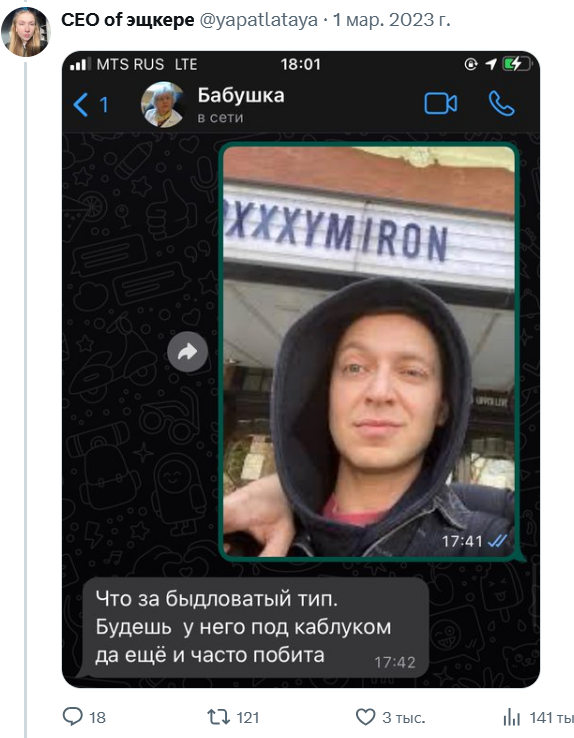Image resolution: width=574 pixels, height=738 pixels.
Task: Click the 121 retweet count
Action: [247, 717]
